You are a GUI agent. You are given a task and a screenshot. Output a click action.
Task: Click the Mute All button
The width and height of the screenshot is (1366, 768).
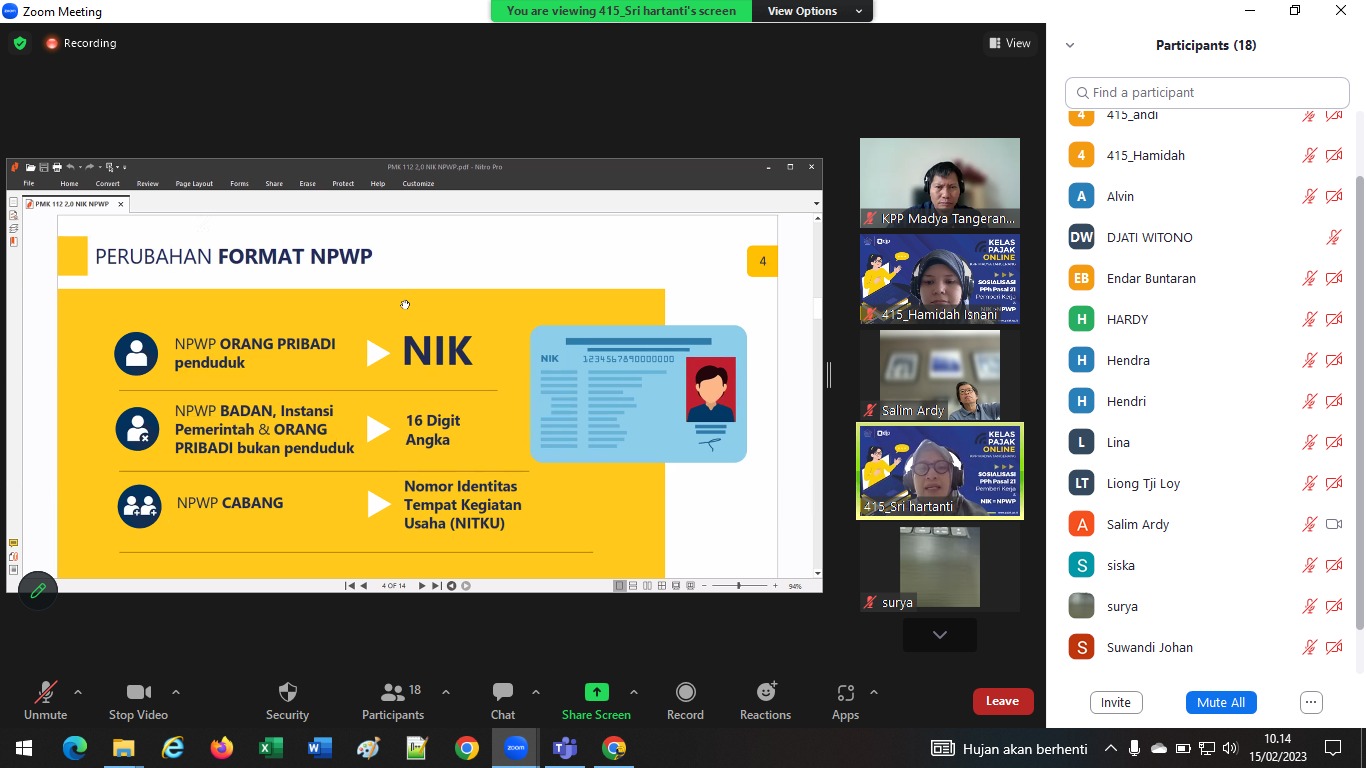[x=1220, y=702]
